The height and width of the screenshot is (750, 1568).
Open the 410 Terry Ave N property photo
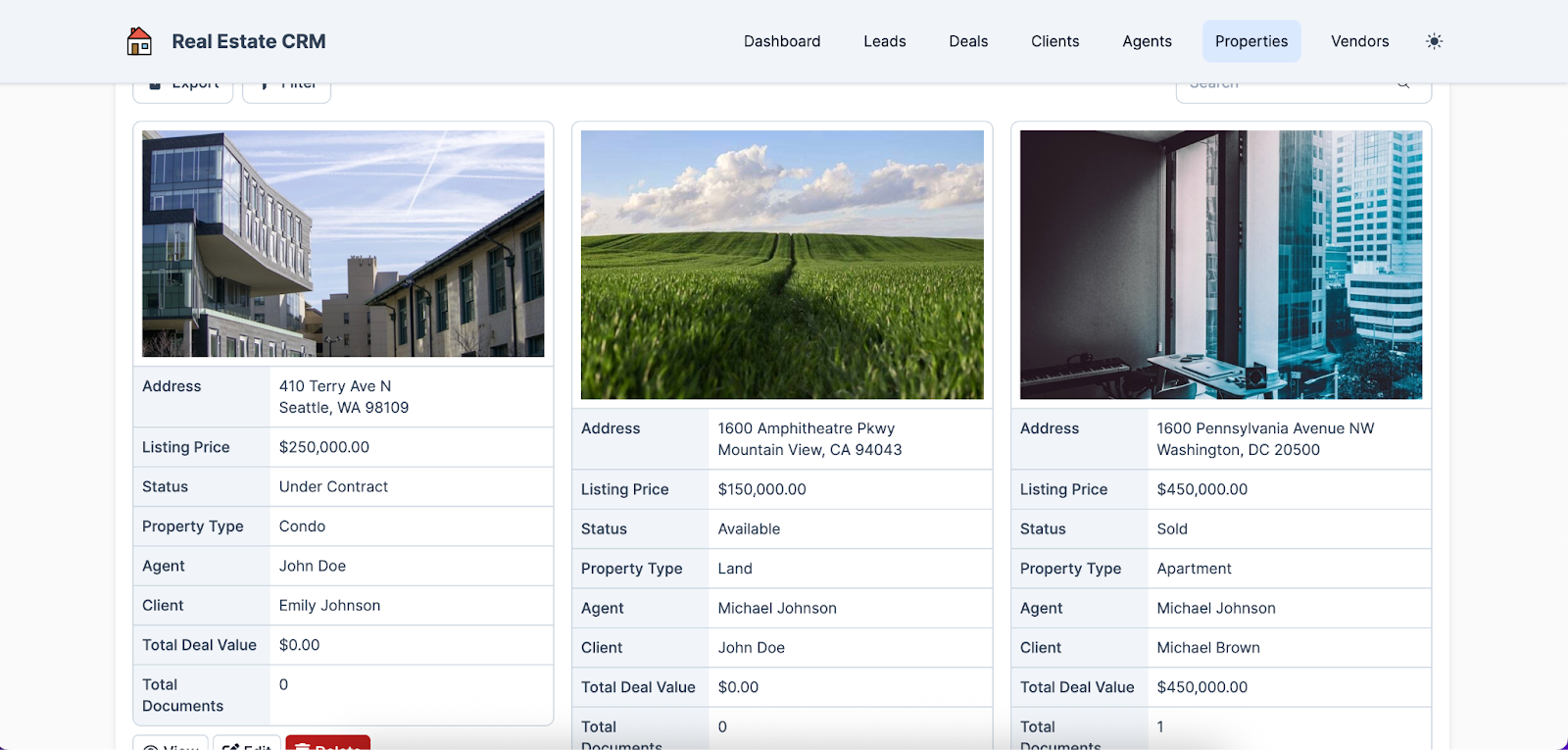(x=343, y=243)
